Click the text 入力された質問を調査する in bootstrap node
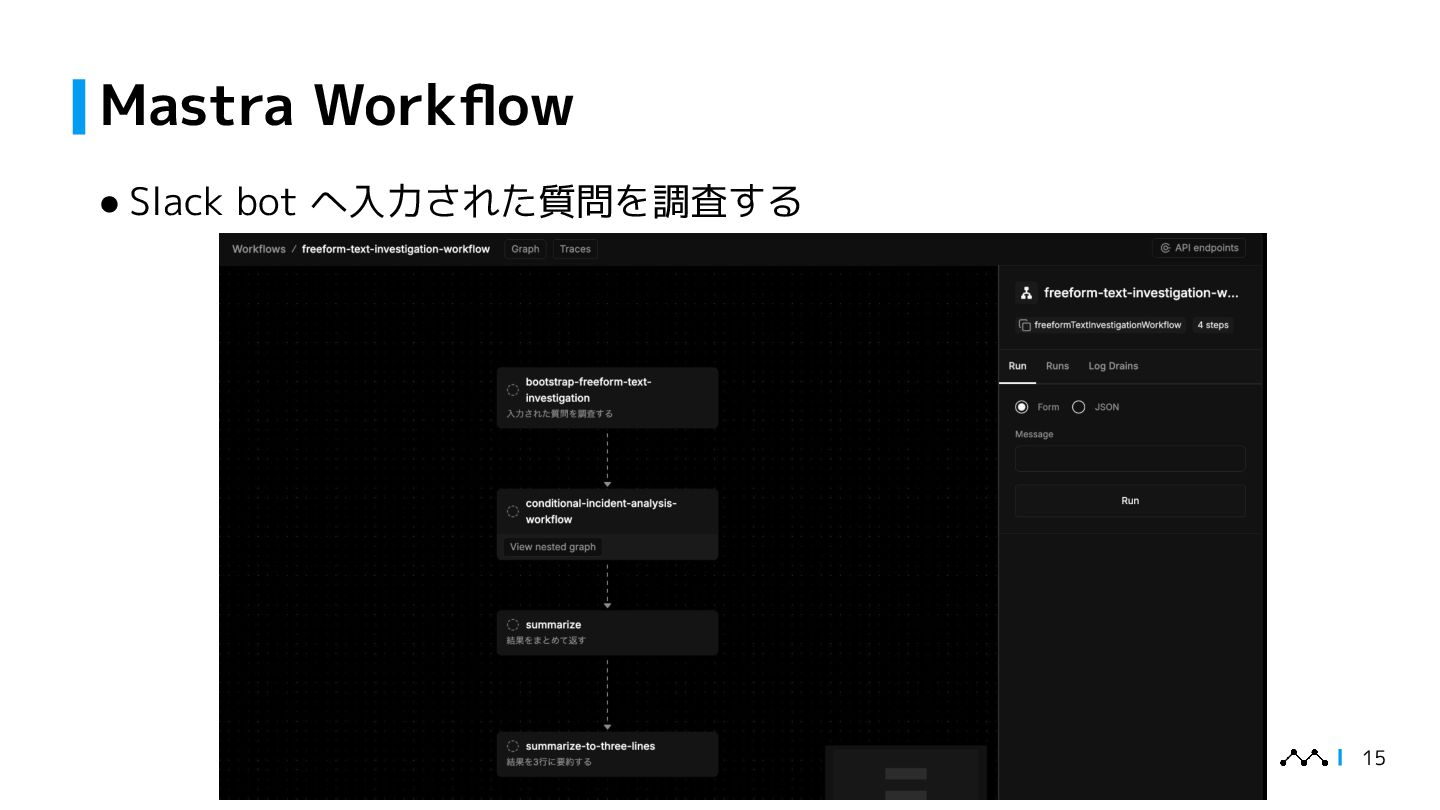Screen dimensions: 1440x810 click(560, 414)
